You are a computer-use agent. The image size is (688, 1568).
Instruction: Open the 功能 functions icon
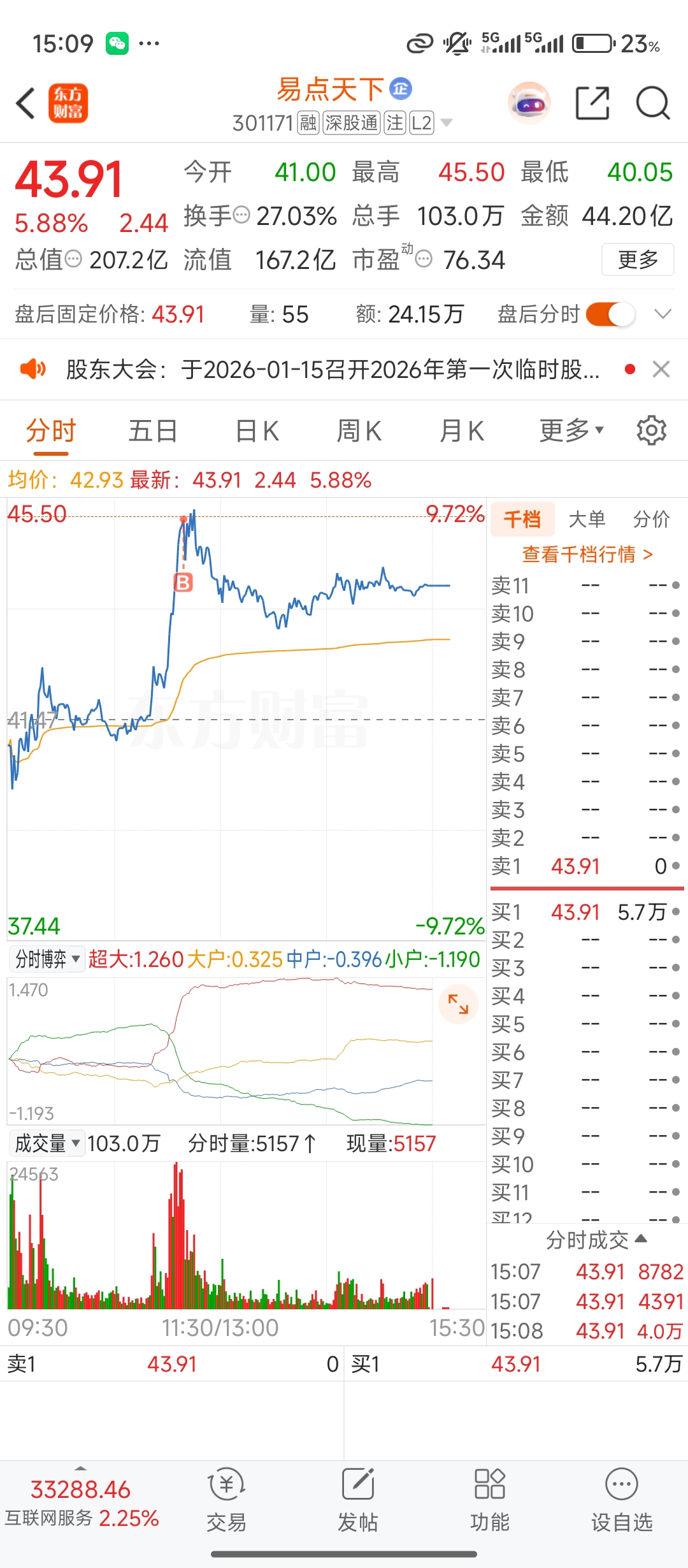489,1500
